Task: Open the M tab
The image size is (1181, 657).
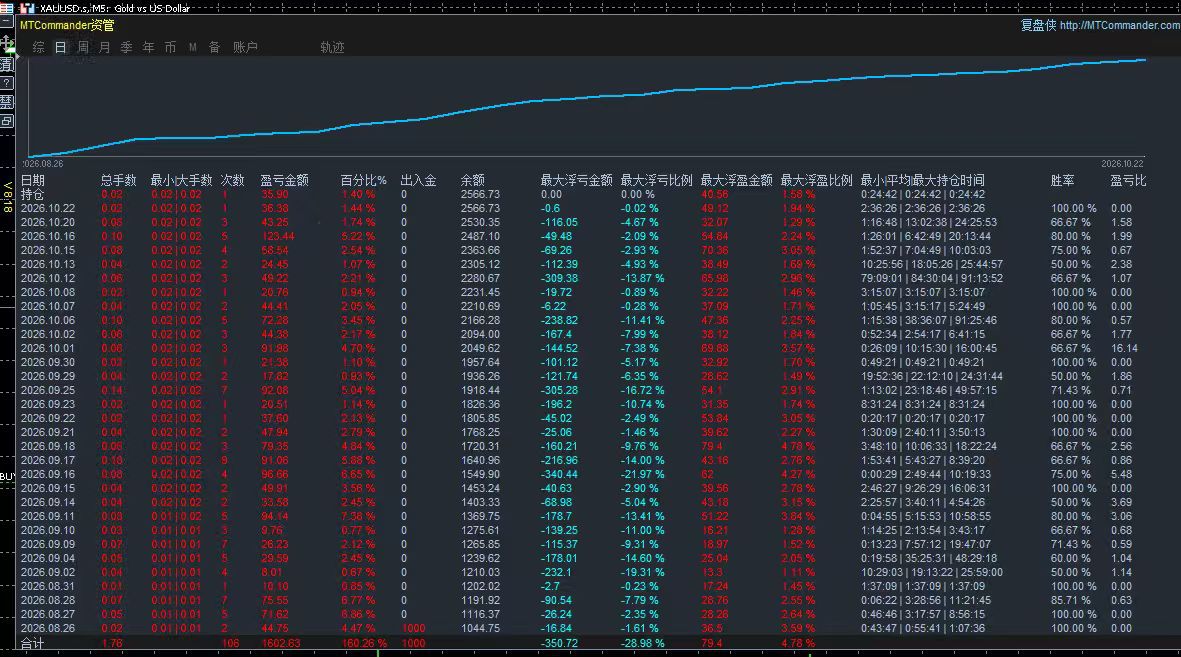Action: coord(193,47)
